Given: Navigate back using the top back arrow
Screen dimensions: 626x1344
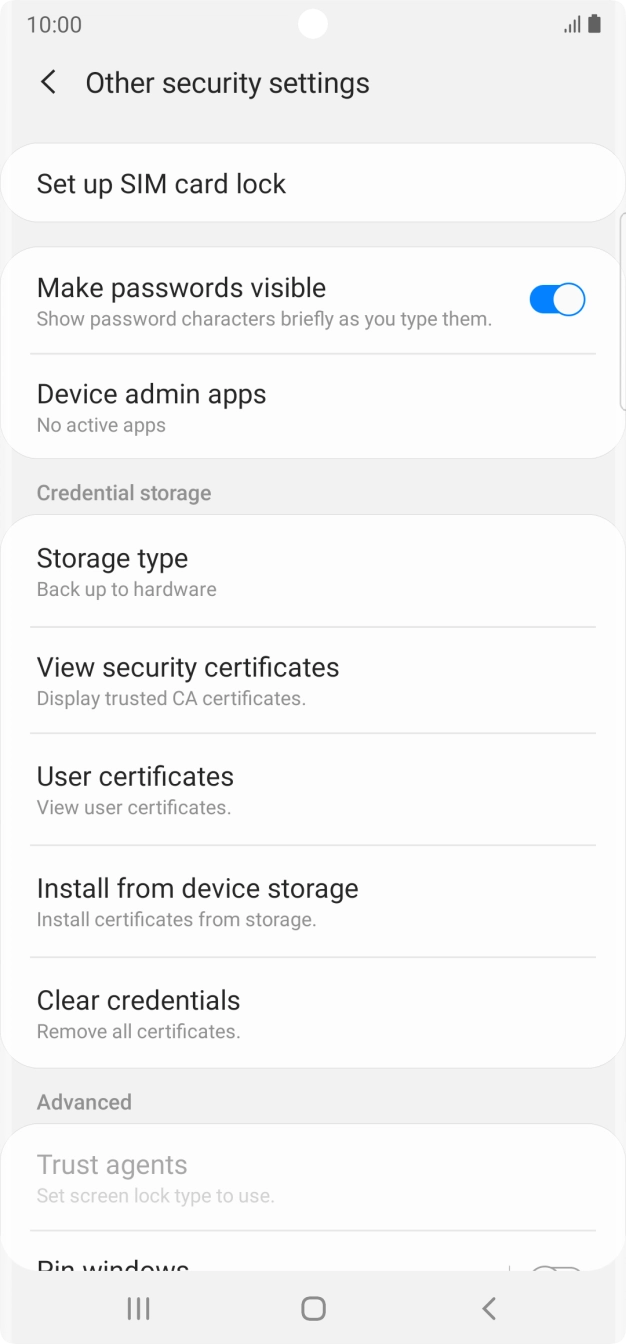Looking at the screenshot, I should point(48,82).
